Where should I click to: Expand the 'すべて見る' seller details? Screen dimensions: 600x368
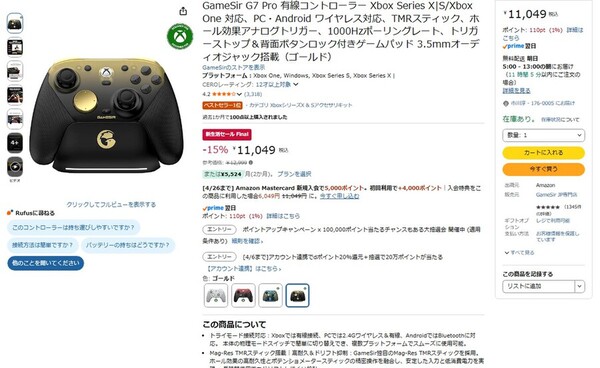519,253
